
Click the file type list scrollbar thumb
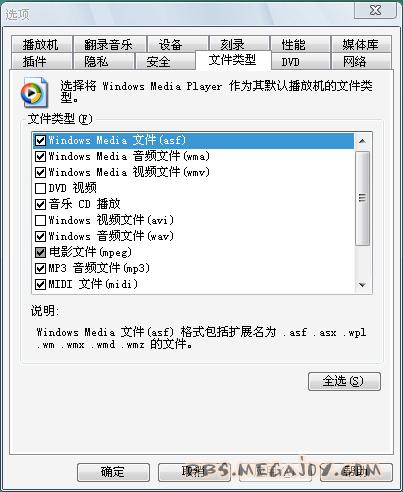click(362, 198)
